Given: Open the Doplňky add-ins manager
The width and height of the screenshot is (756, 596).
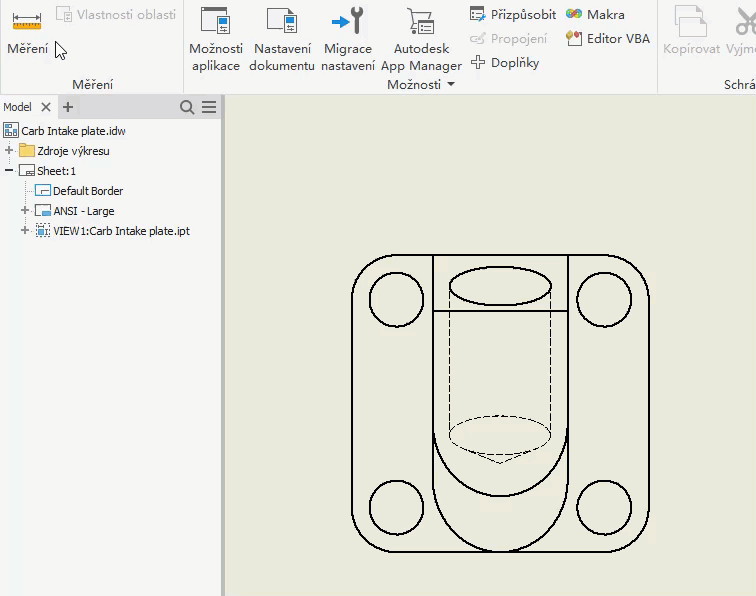Looking at the screenshot, I should (505, 63).
